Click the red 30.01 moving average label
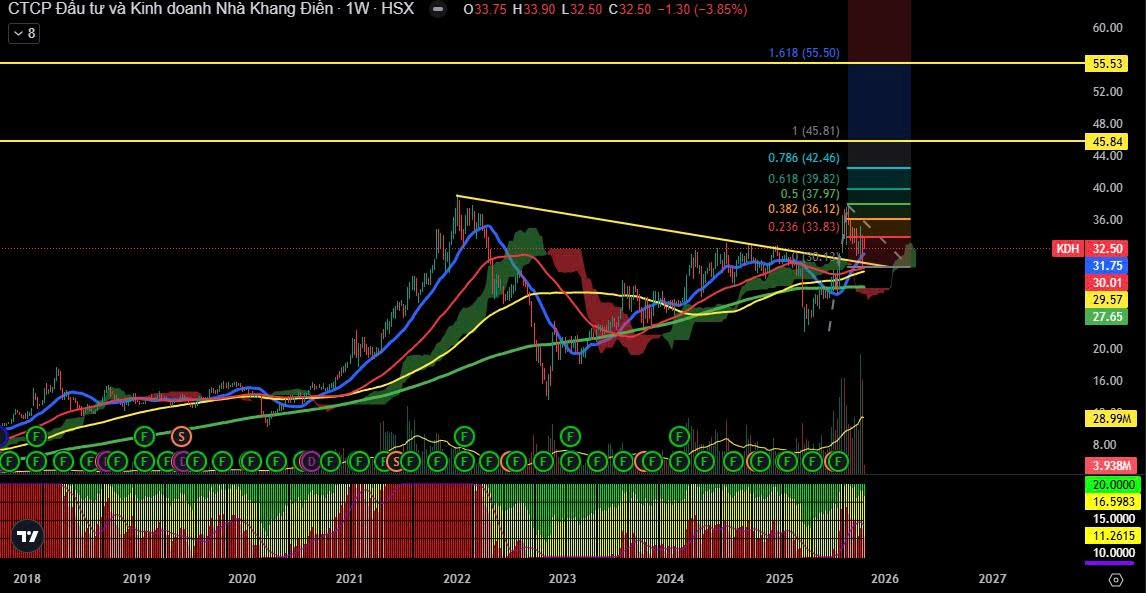1146x593 pixels. click(1106, 282)
